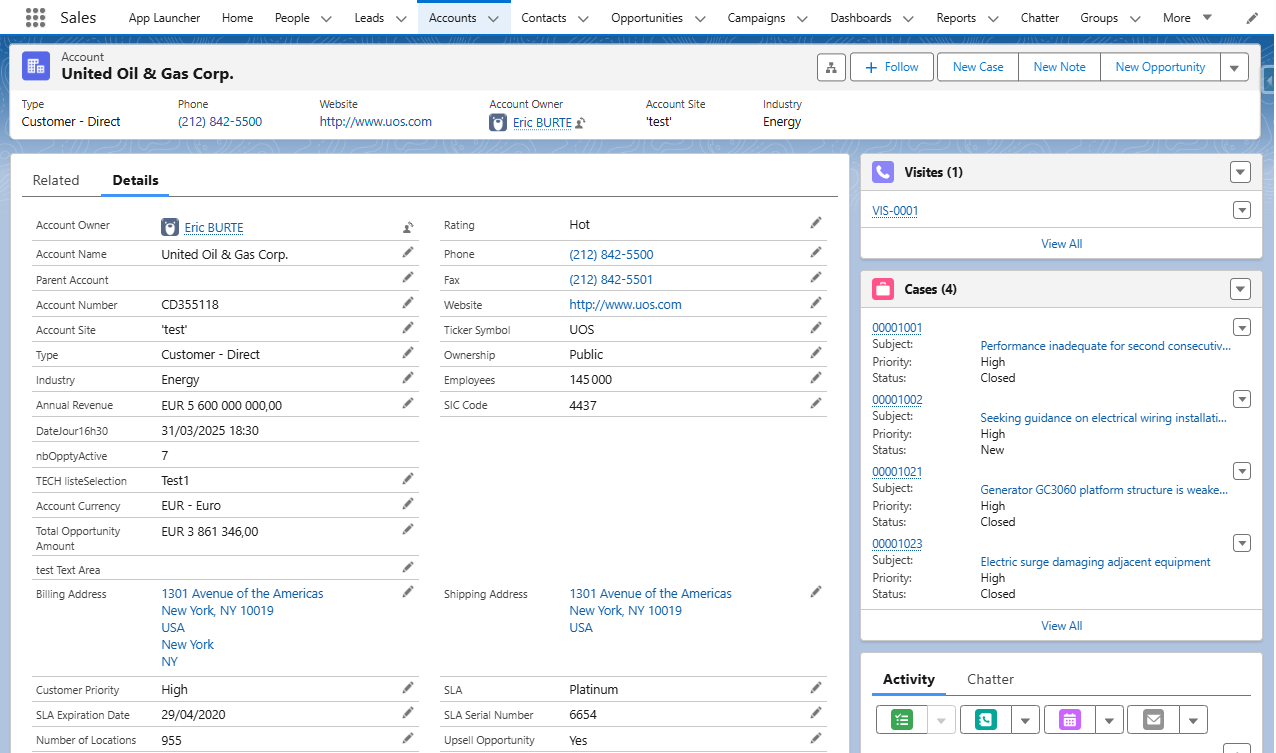The width and height of the screenshot is (1276, 753).
Task: Edit the Rating field pencil icon
Action: 815,222
